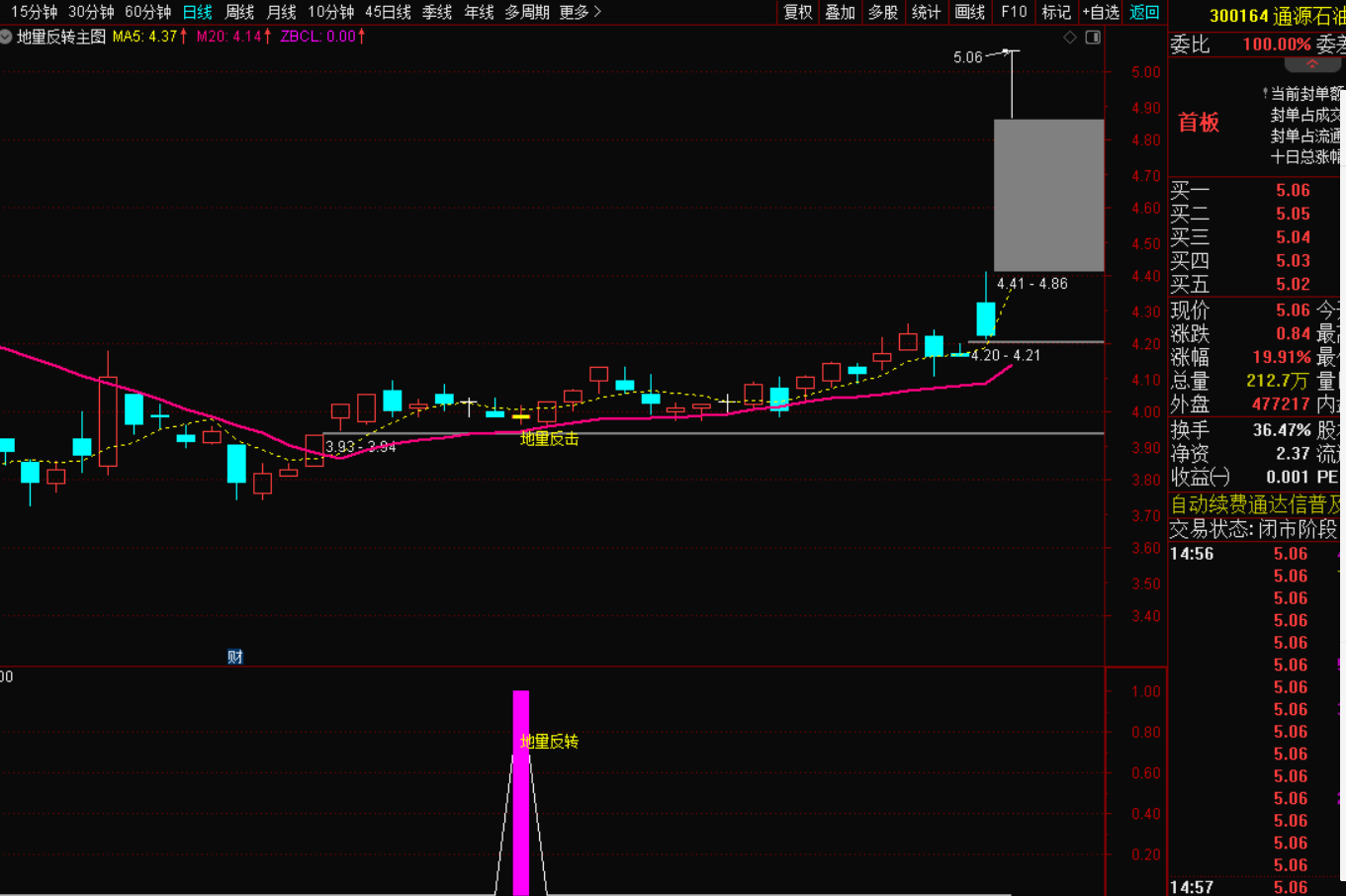Toggle 多股 multi-stock view
The height and width of the screenshot is (896, 1346).
(883, 12)
